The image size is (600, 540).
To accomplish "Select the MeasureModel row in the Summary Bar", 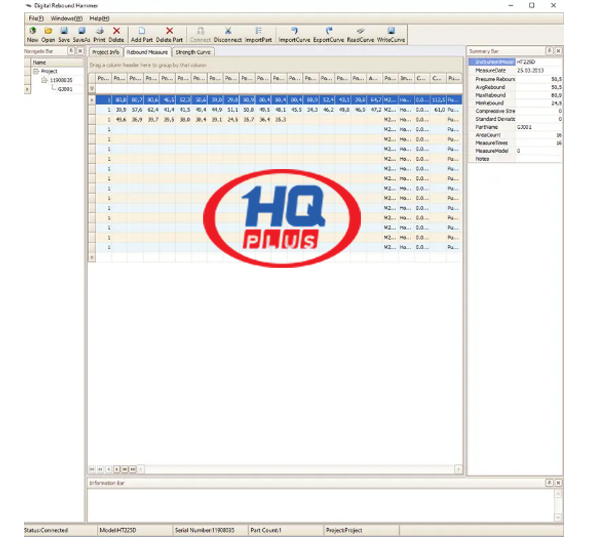I will click(x=515, y=151).
